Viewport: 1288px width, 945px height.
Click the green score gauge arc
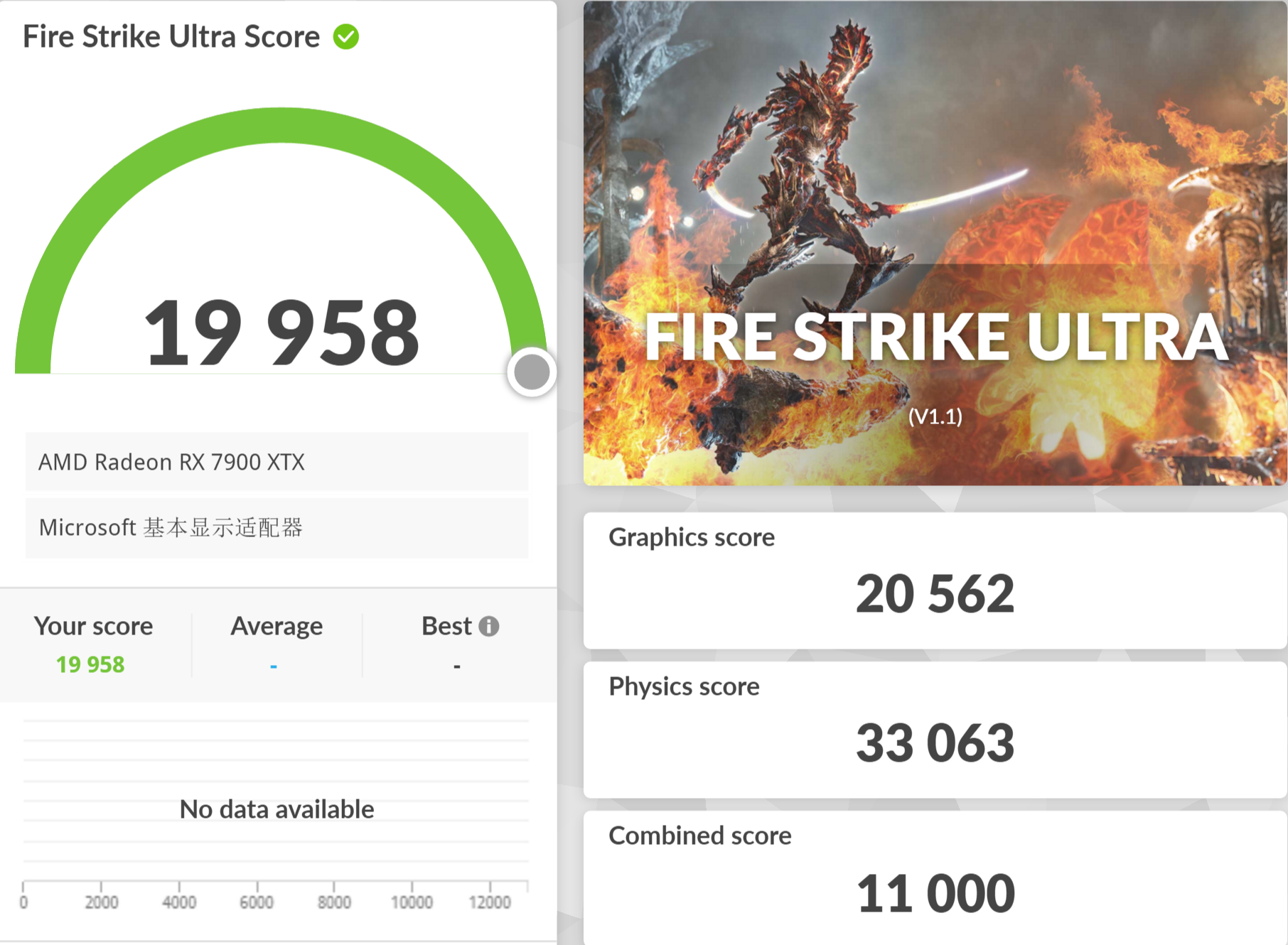coord(281,126)
